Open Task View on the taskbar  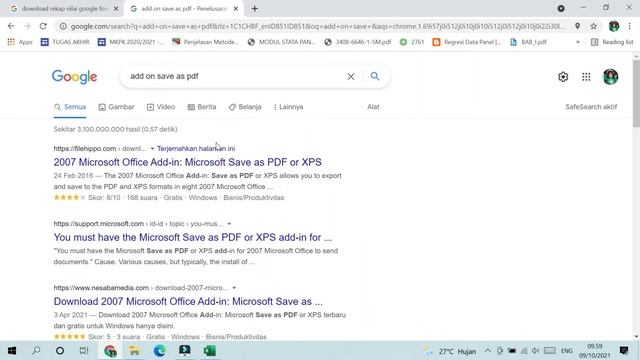click(84, 351)
